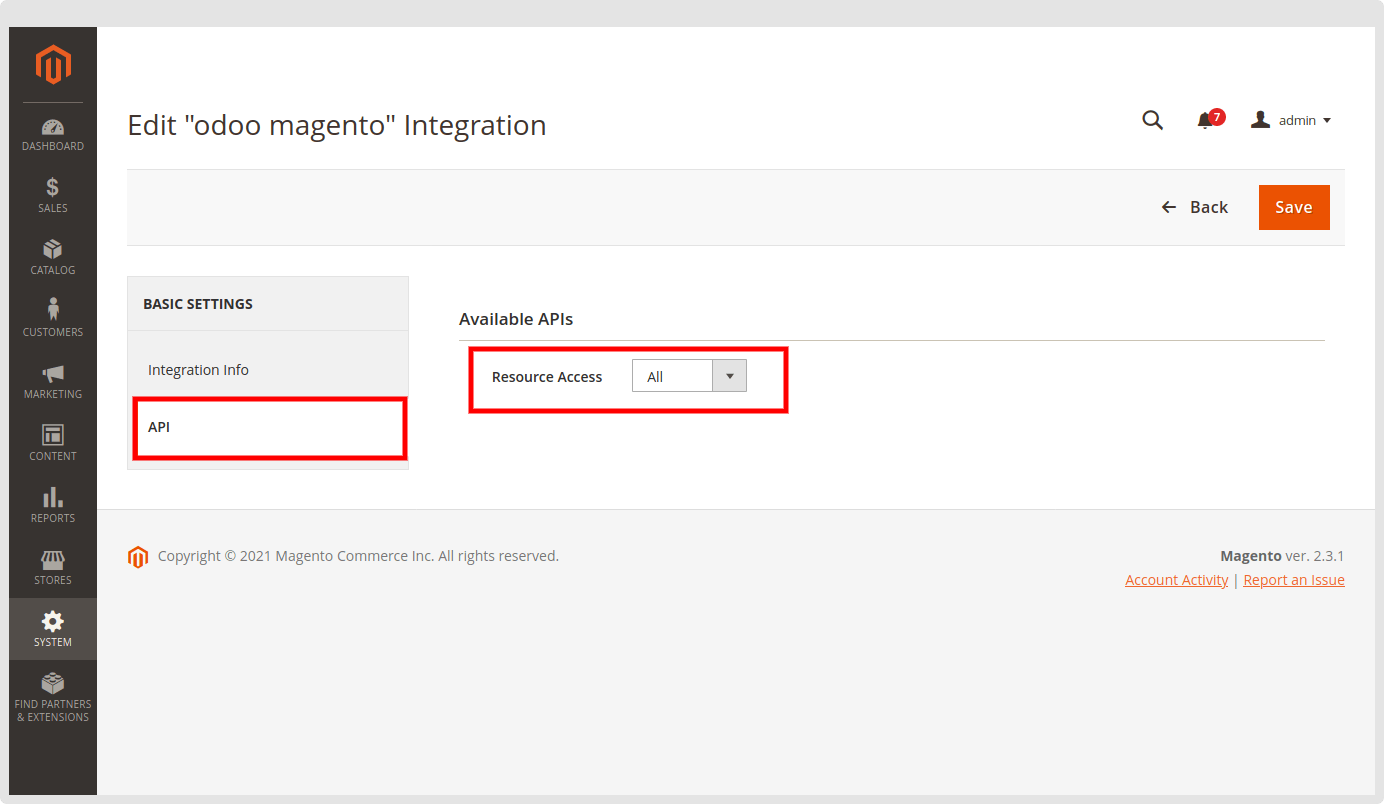Screen dimensions: 1384x804
Task: Open the Stores storefront icon
Action: (x=53, y=559)
